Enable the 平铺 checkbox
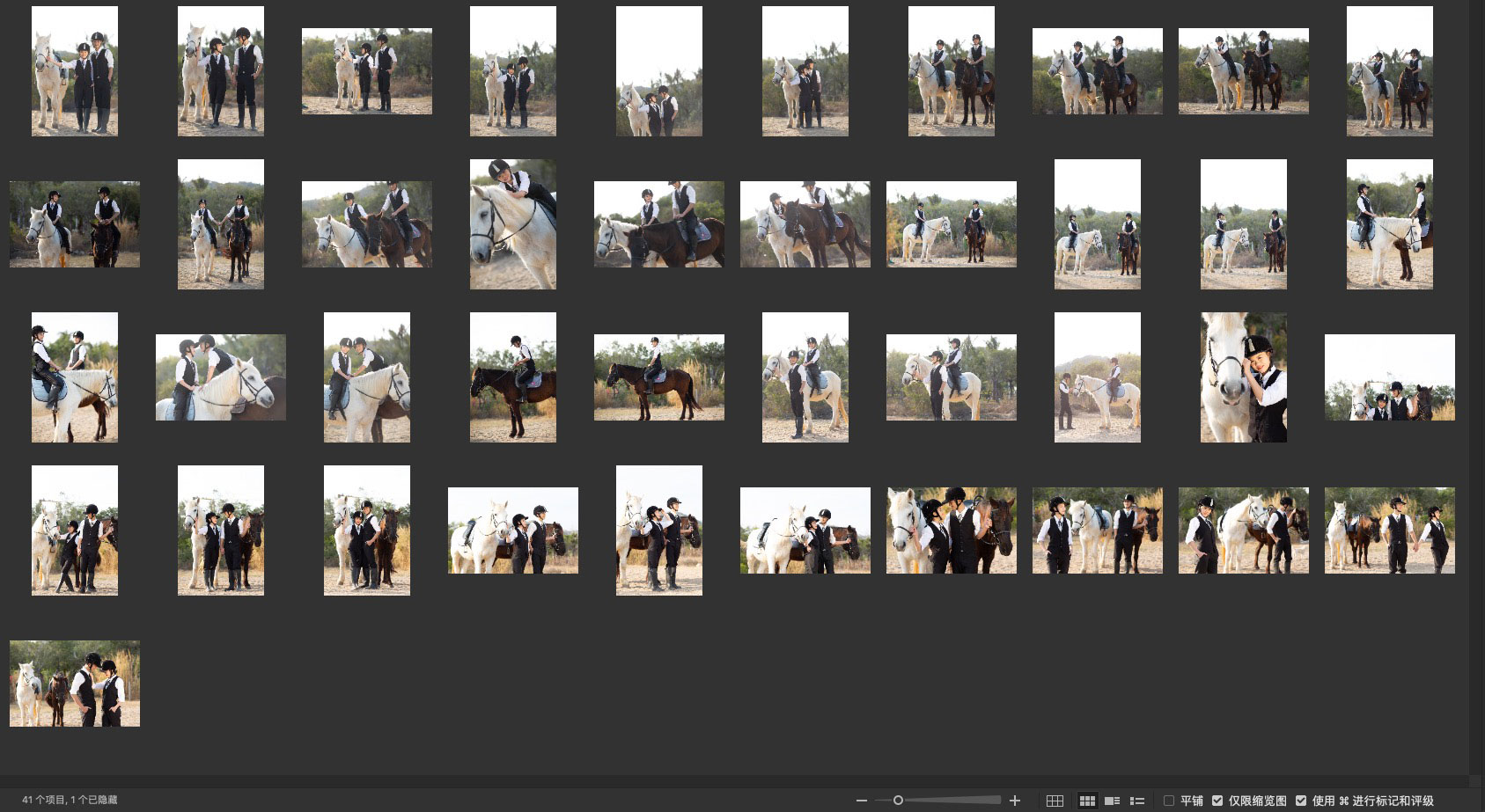 (1169, 801)
